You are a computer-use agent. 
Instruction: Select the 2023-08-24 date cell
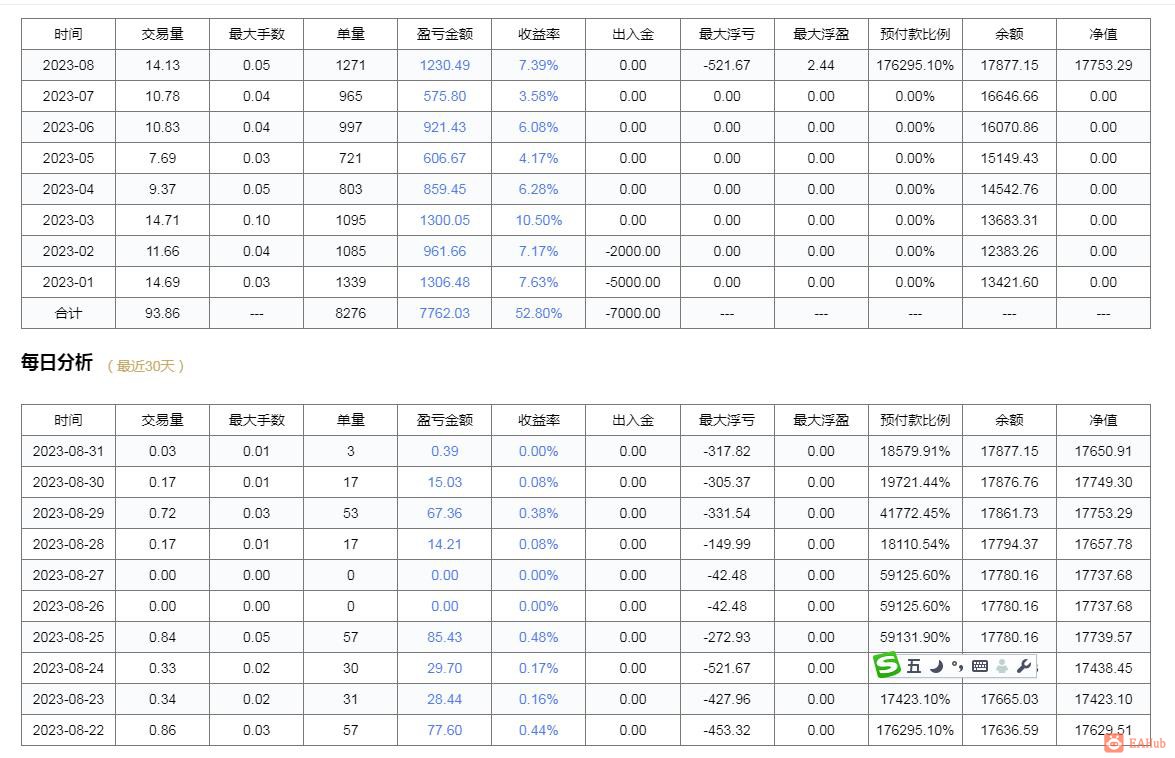pyautogui.click(x=68, y=668)
